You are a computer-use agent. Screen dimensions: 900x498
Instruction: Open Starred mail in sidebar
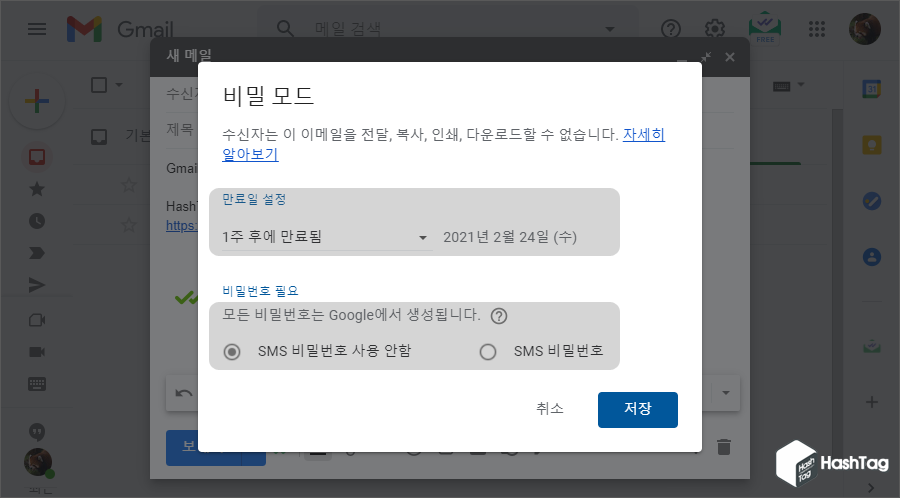[37, 189]
